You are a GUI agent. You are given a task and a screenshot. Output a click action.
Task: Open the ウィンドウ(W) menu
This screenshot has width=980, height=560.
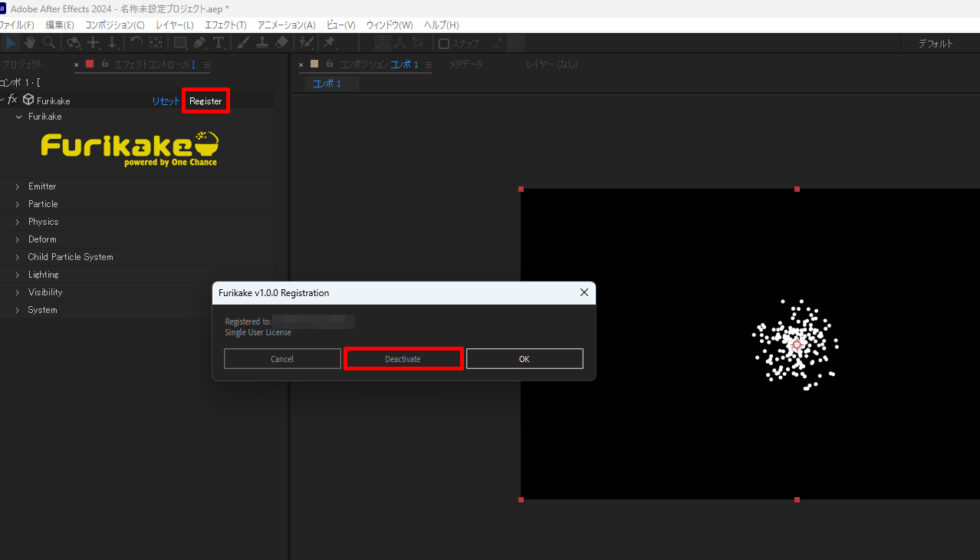coord(389,25)
